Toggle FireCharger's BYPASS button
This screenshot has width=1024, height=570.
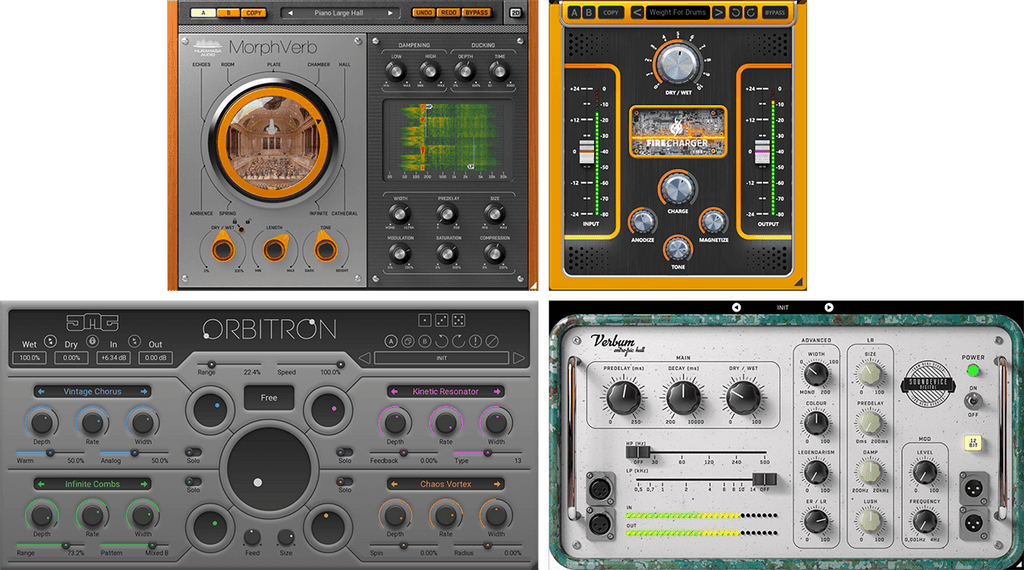[x=775, y=12]
